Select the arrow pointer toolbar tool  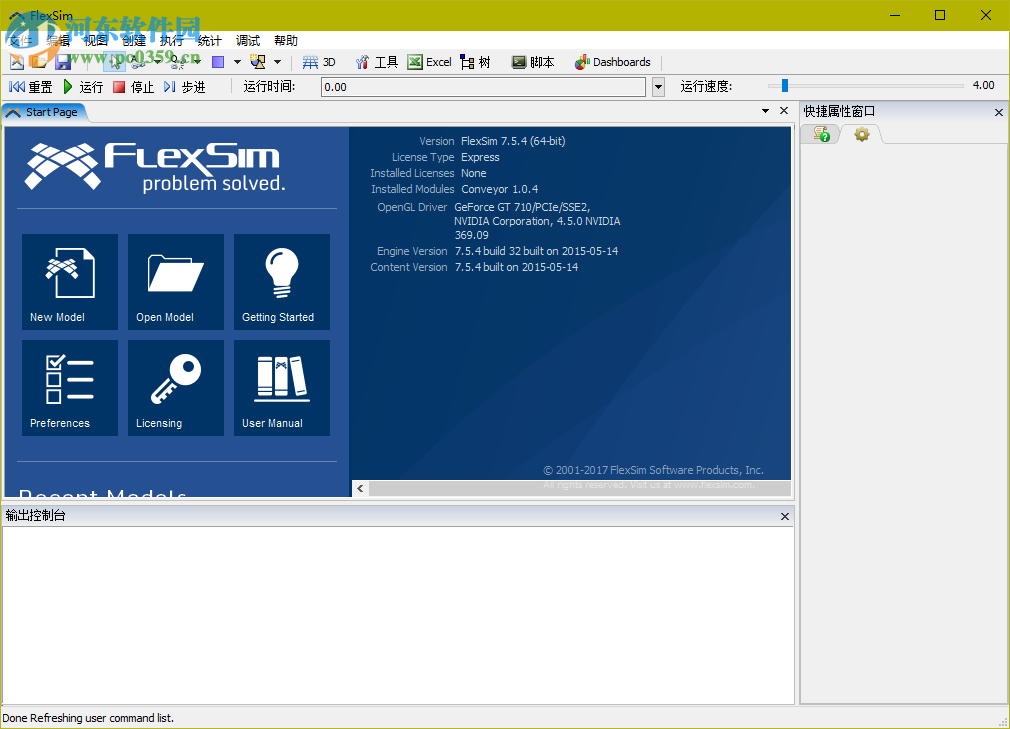pyautogui.click(x=113, y=61)
